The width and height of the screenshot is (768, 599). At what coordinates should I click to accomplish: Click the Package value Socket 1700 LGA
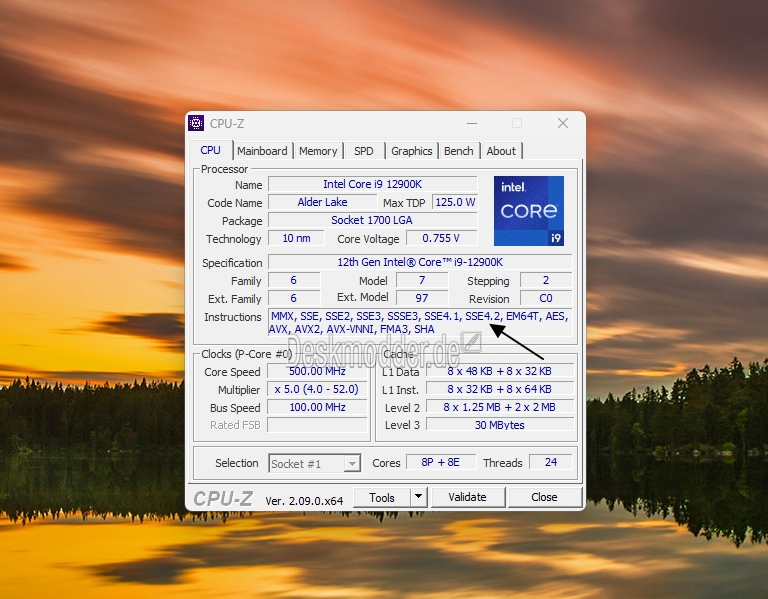tap(372, 220)
